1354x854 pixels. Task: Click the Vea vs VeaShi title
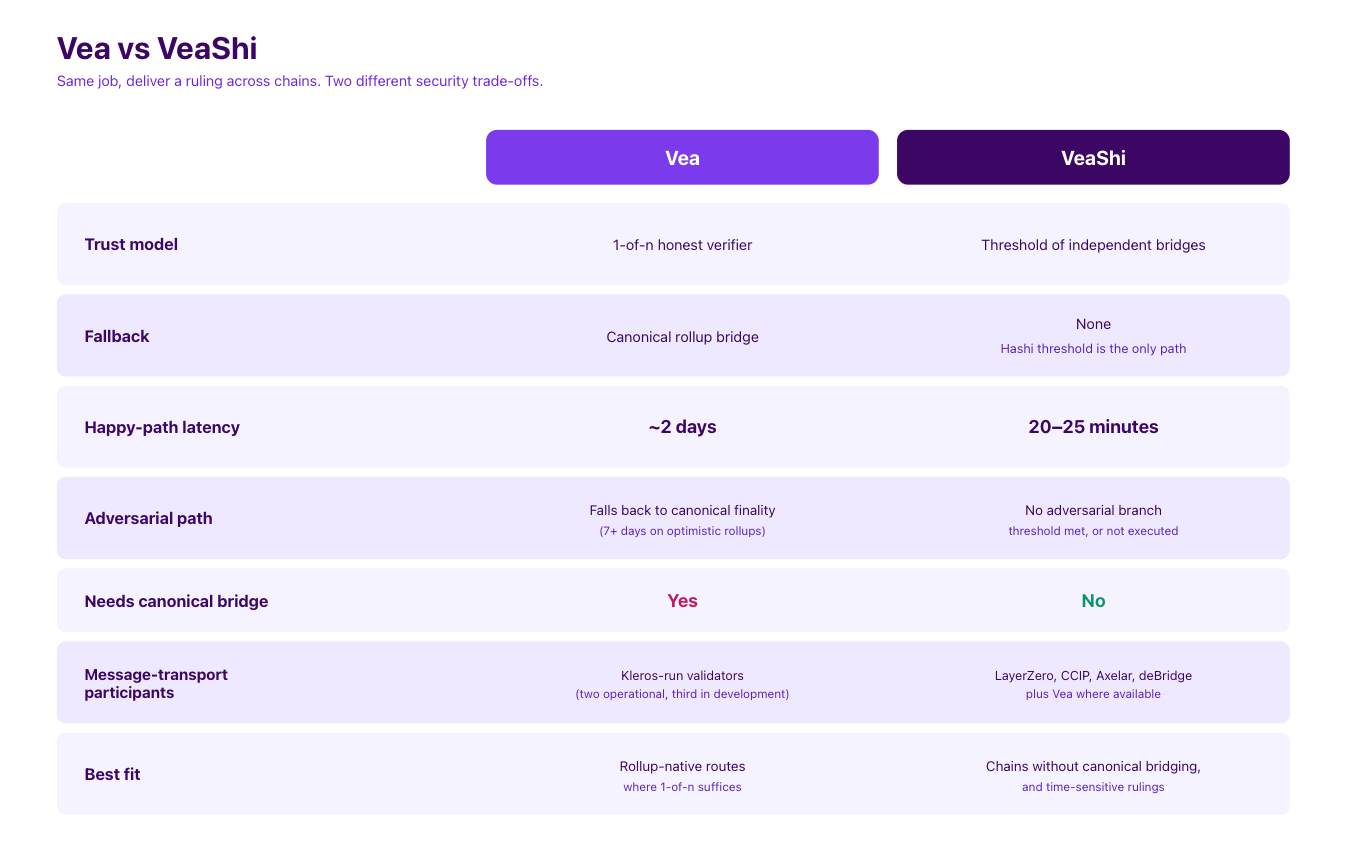pos(157,48)
